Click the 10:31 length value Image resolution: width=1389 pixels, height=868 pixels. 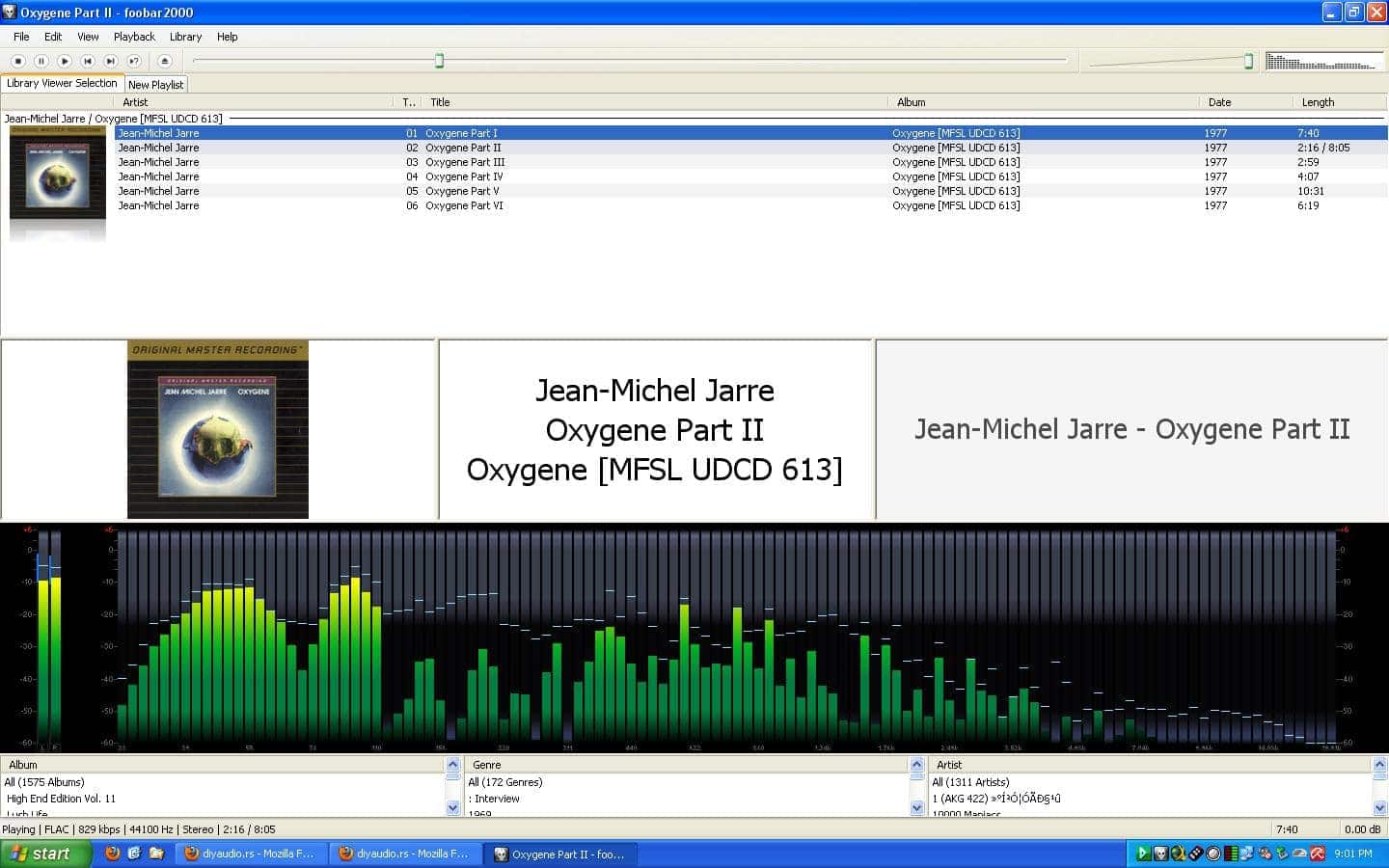tap(1310, 191)
